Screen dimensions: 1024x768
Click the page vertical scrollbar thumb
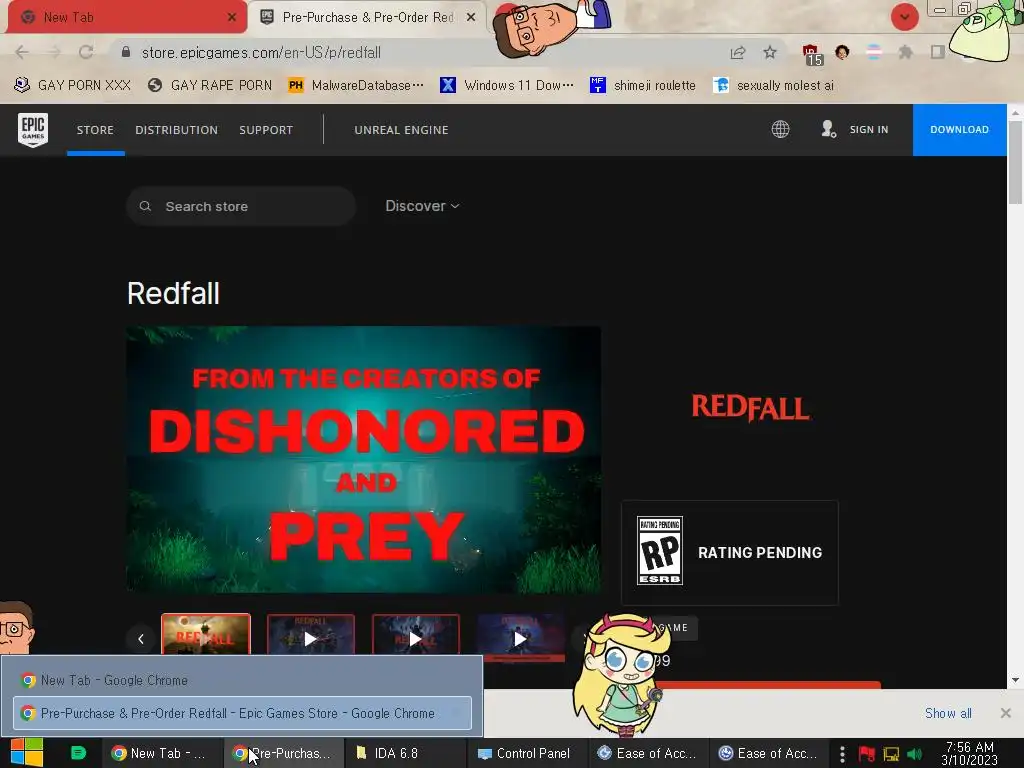click(1015, 162)
